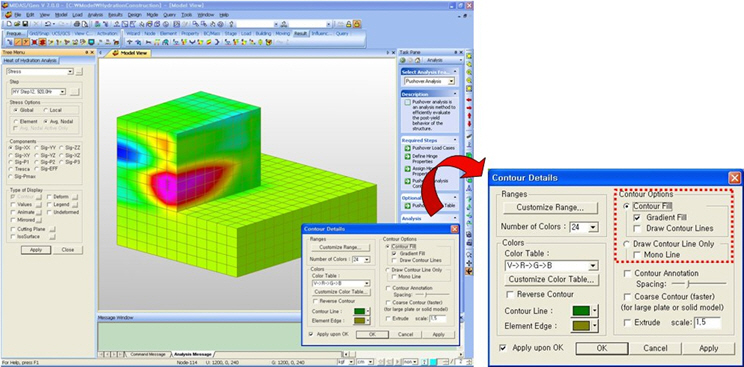The height and width of the screenshot is (367, 744).
Task: Click the green back icon in Task Pane
Action: pyautogui.click(x=402, y=60)
